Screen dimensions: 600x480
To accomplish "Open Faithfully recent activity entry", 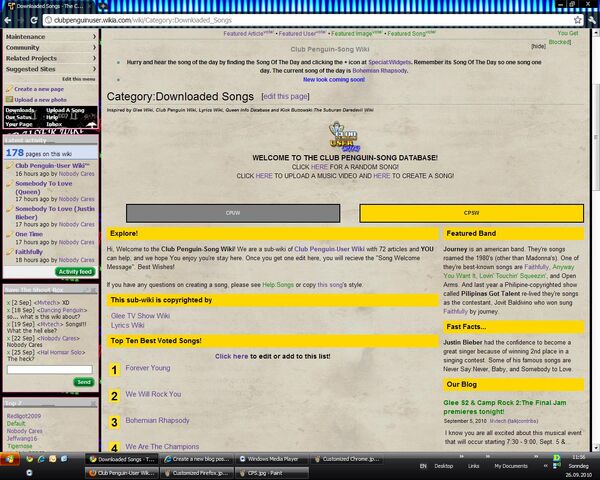I will (29, 252).
